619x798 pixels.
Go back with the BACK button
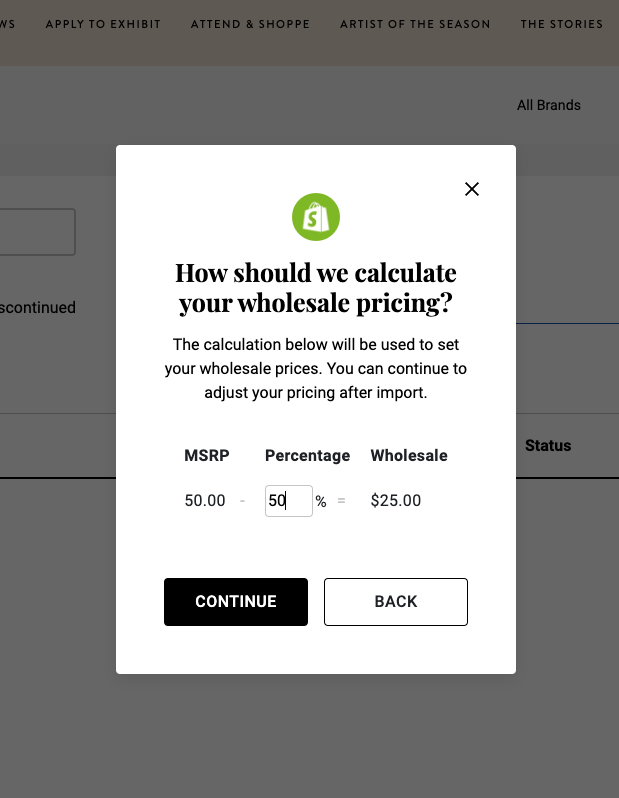click(x=395, y=602)
